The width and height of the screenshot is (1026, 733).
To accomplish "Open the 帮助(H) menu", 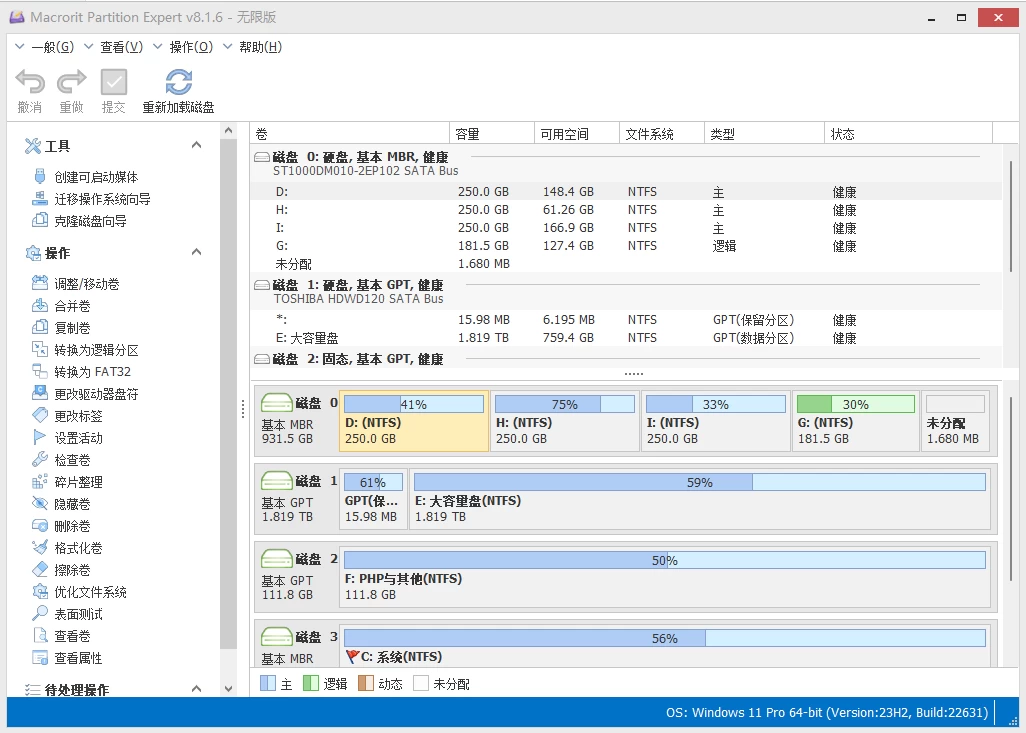I will pos(253,47).
